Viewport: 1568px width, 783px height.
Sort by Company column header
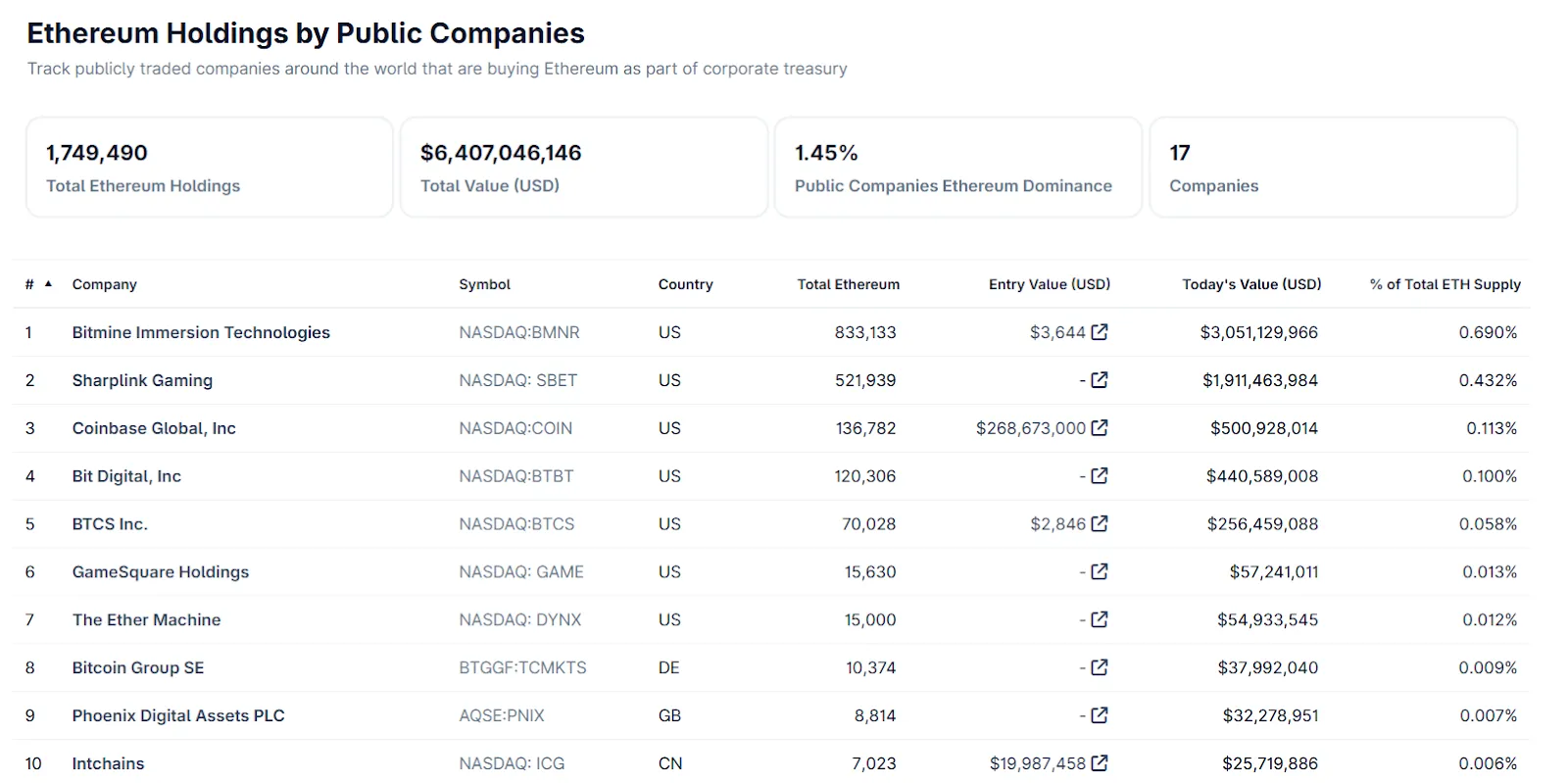[104, 284]
